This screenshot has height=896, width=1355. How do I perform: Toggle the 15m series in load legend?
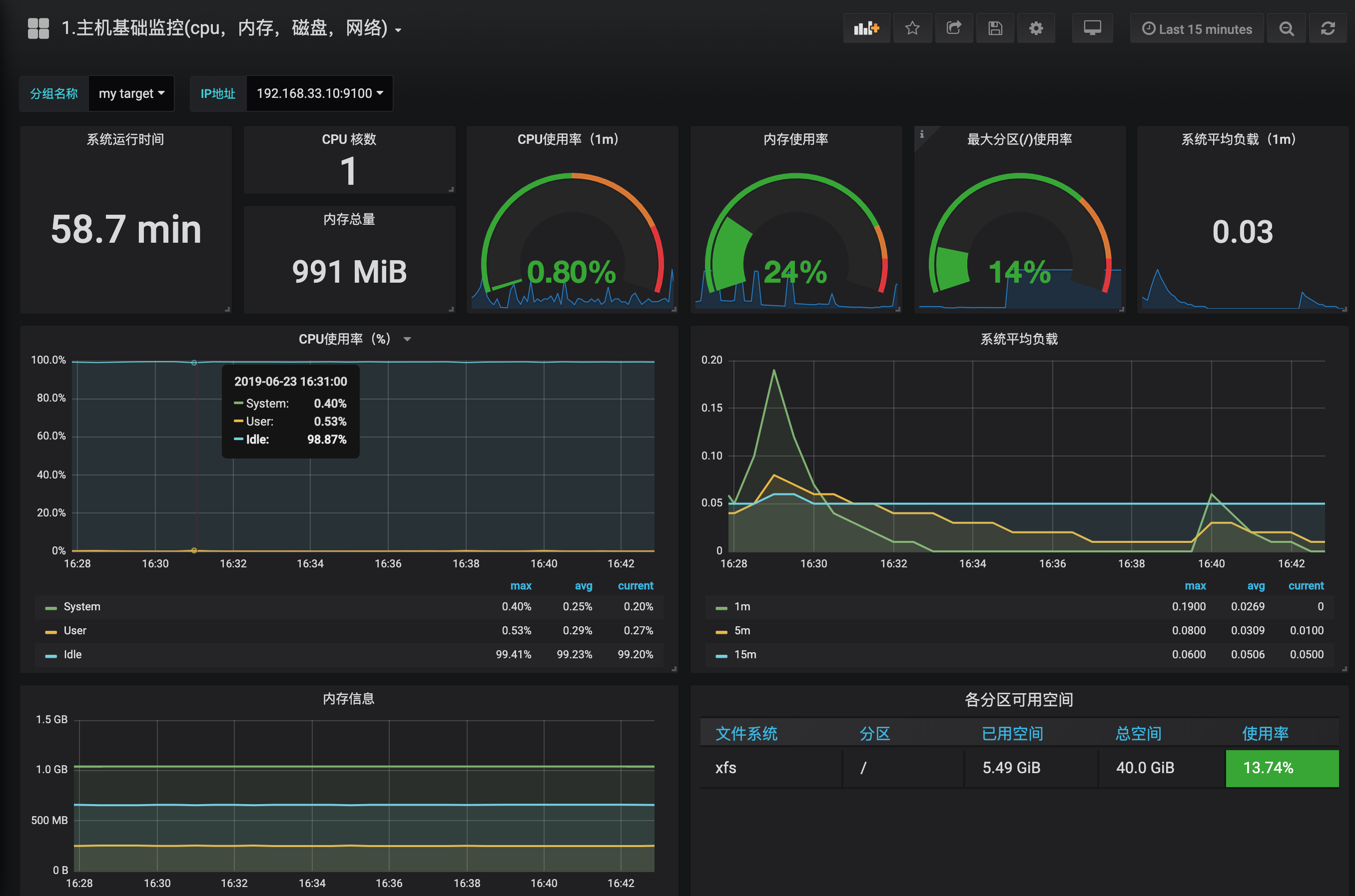point(744,655)
